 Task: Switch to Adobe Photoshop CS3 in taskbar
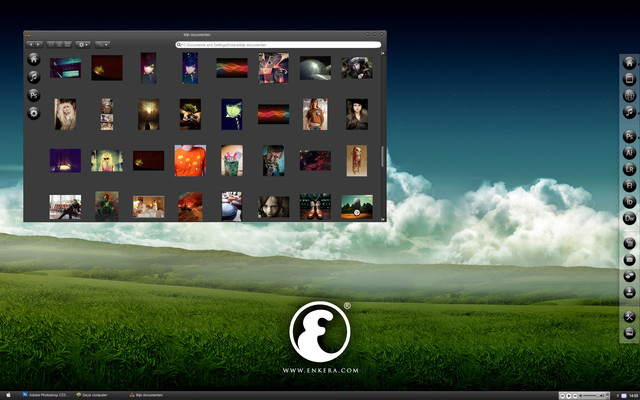(x=45, y=395)
